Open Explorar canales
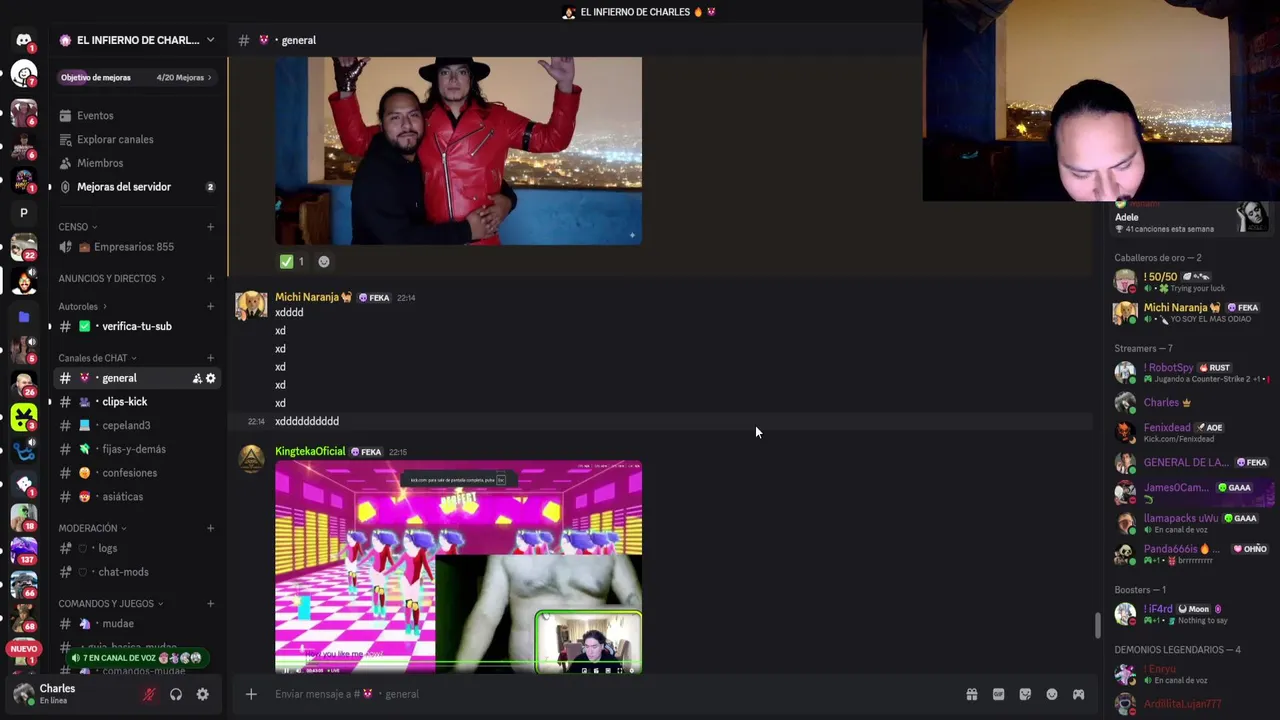 136,139
